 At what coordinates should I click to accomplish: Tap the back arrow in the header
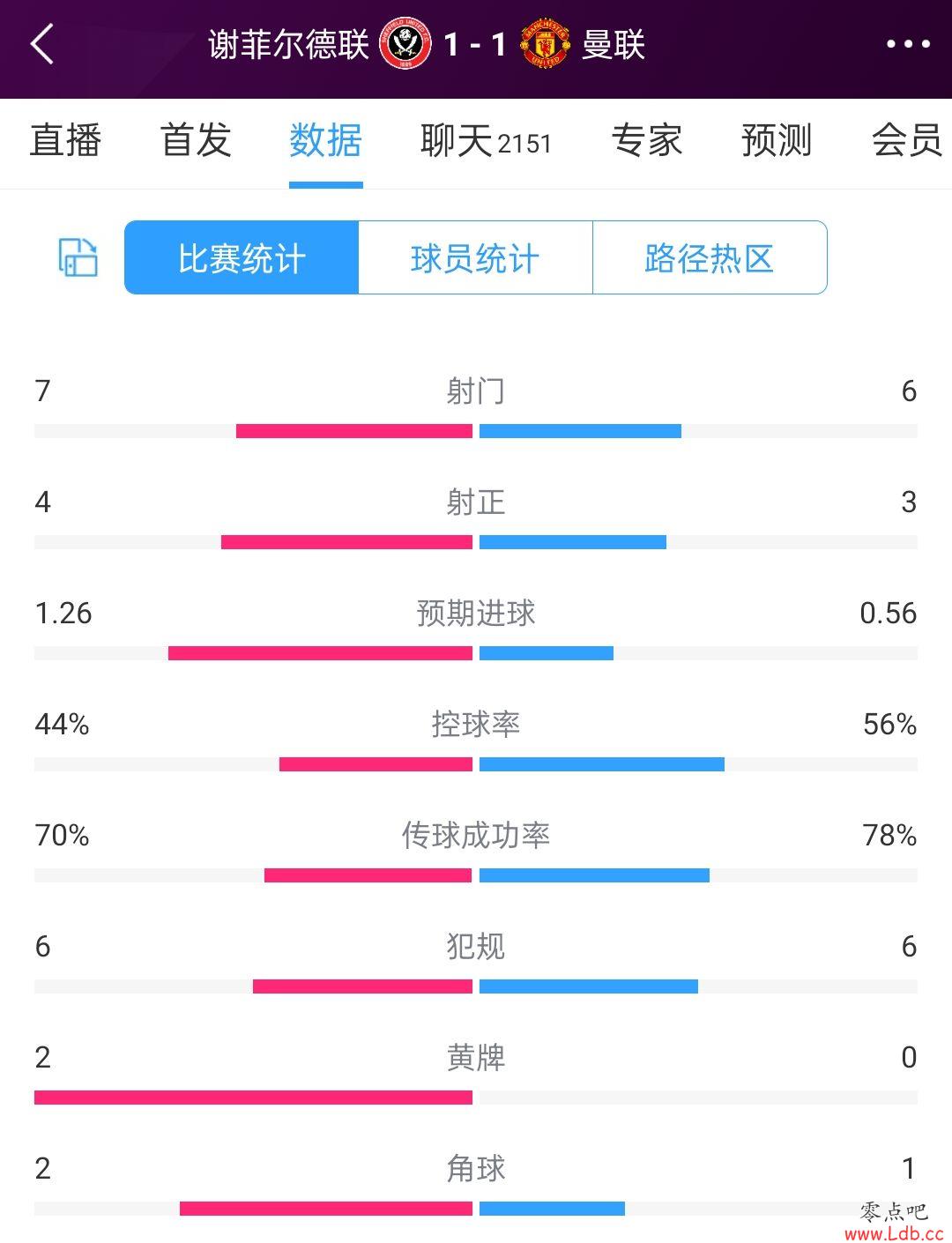point(42,44)
